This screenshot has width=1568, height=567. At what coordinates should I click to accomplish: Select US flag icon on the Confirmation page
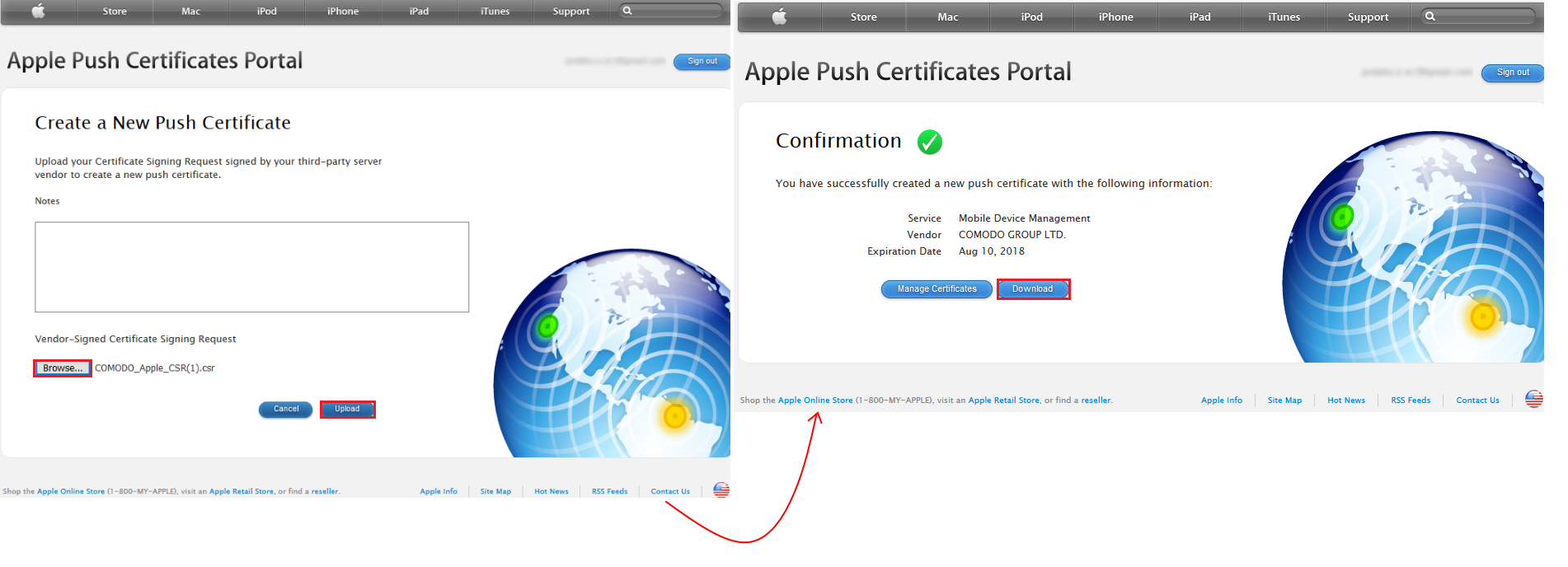(1534, 400)
